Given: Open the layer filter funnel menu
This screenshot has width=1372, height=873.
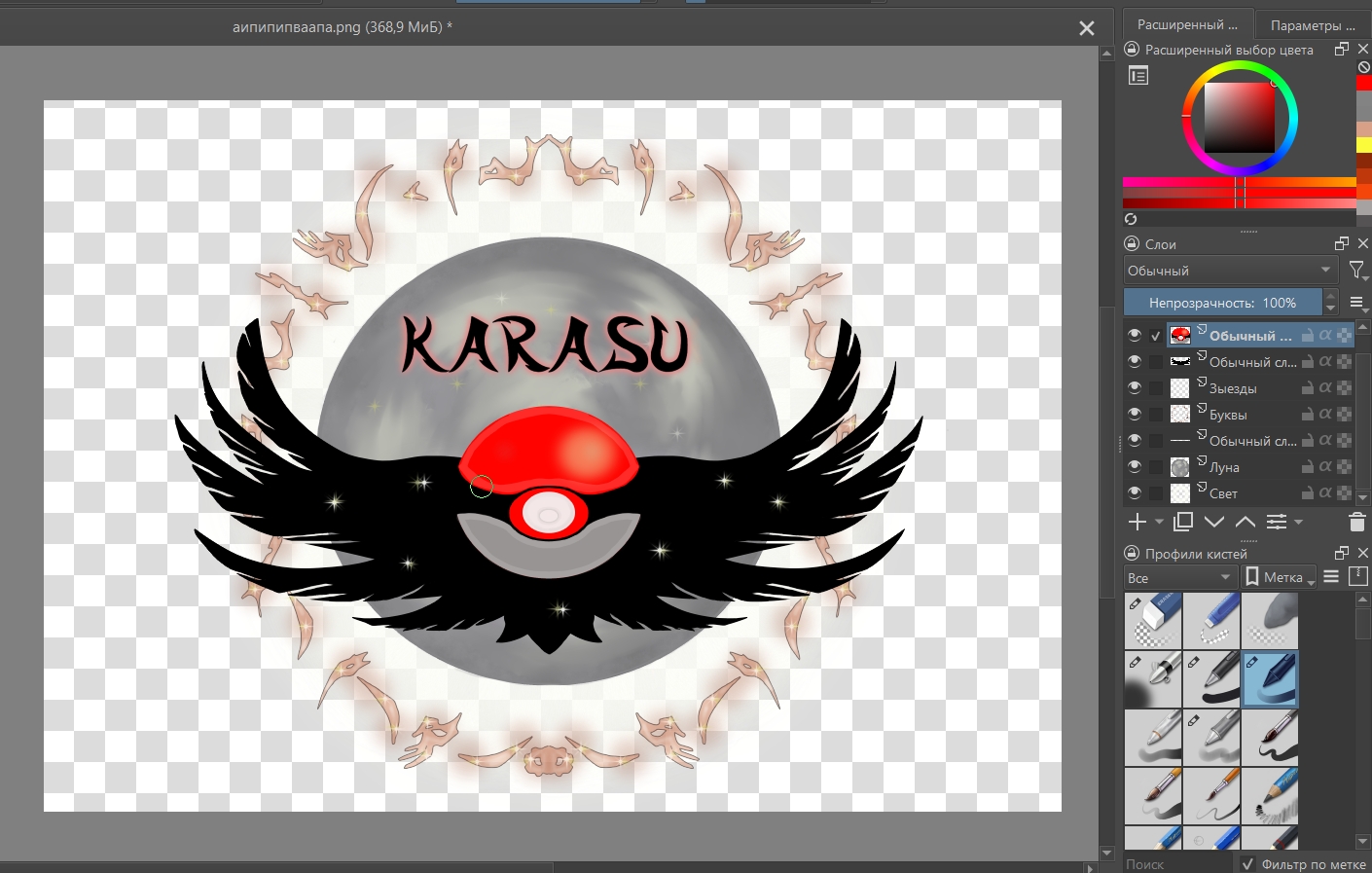Looking at the screenshot, I should coord(1357,271).
